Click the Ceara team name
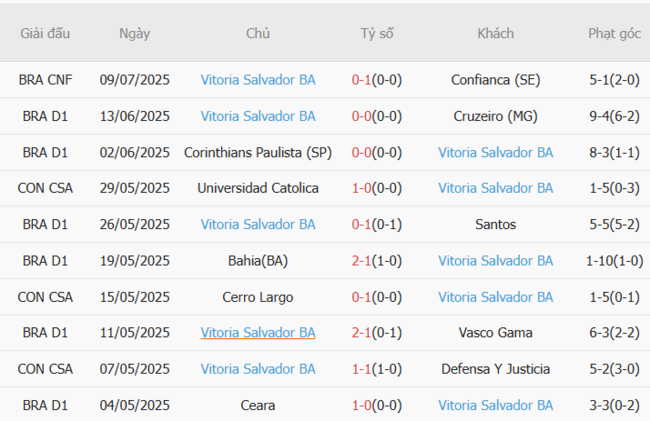This screenshot has height=421, width=650. [258, 405]
